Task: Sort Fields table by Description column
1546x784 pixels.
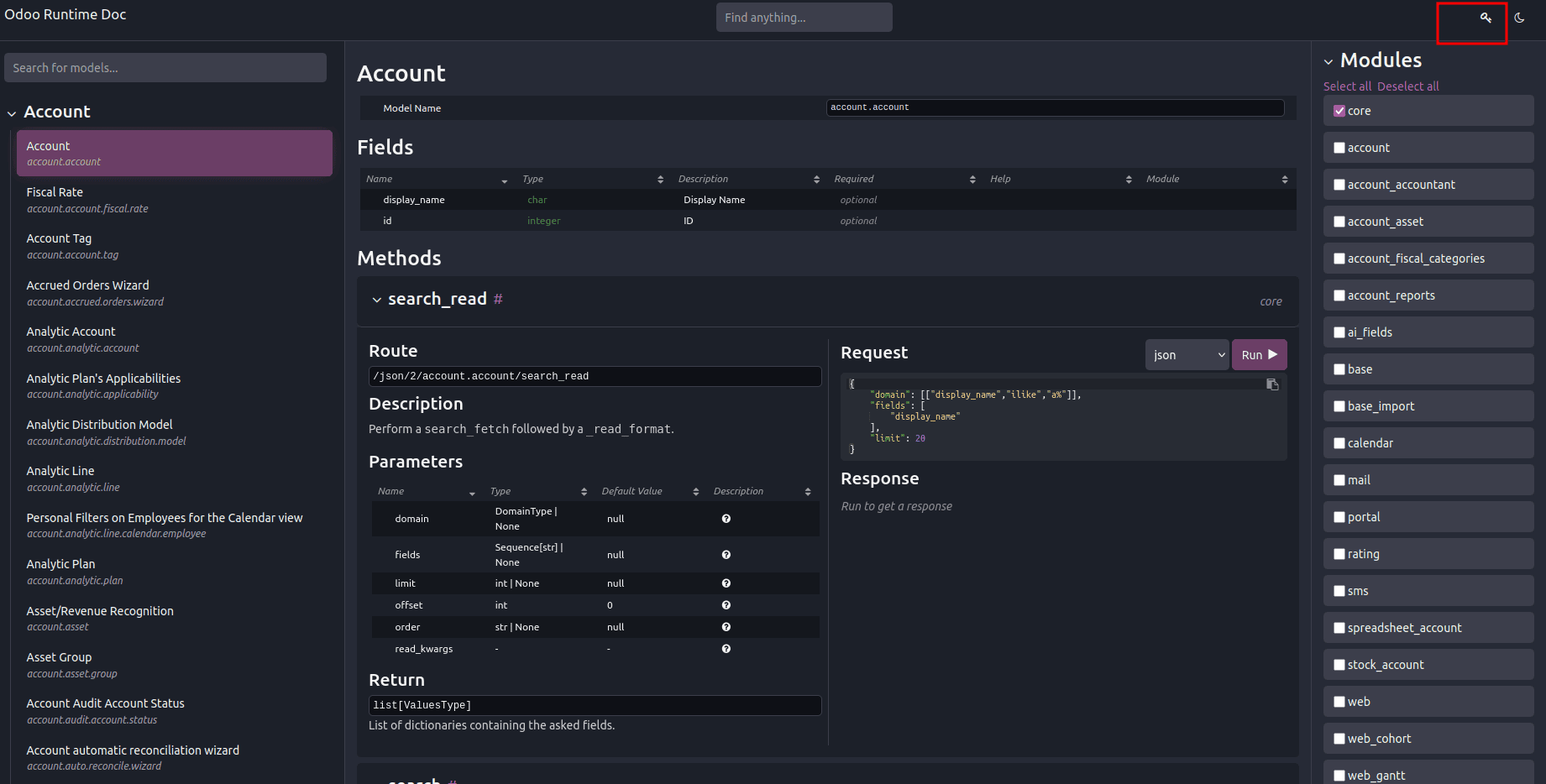Action: click(749, 179)
